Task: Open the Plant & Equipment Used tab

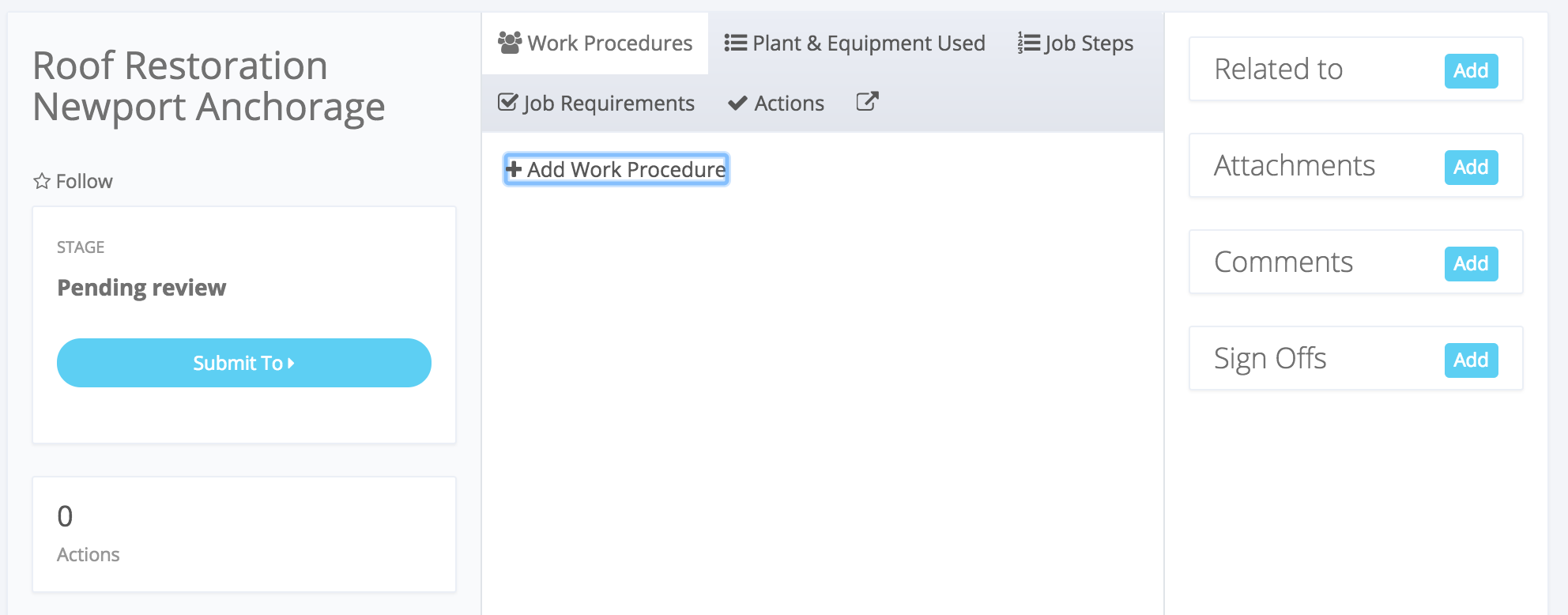Action: (x=854, y=43)
